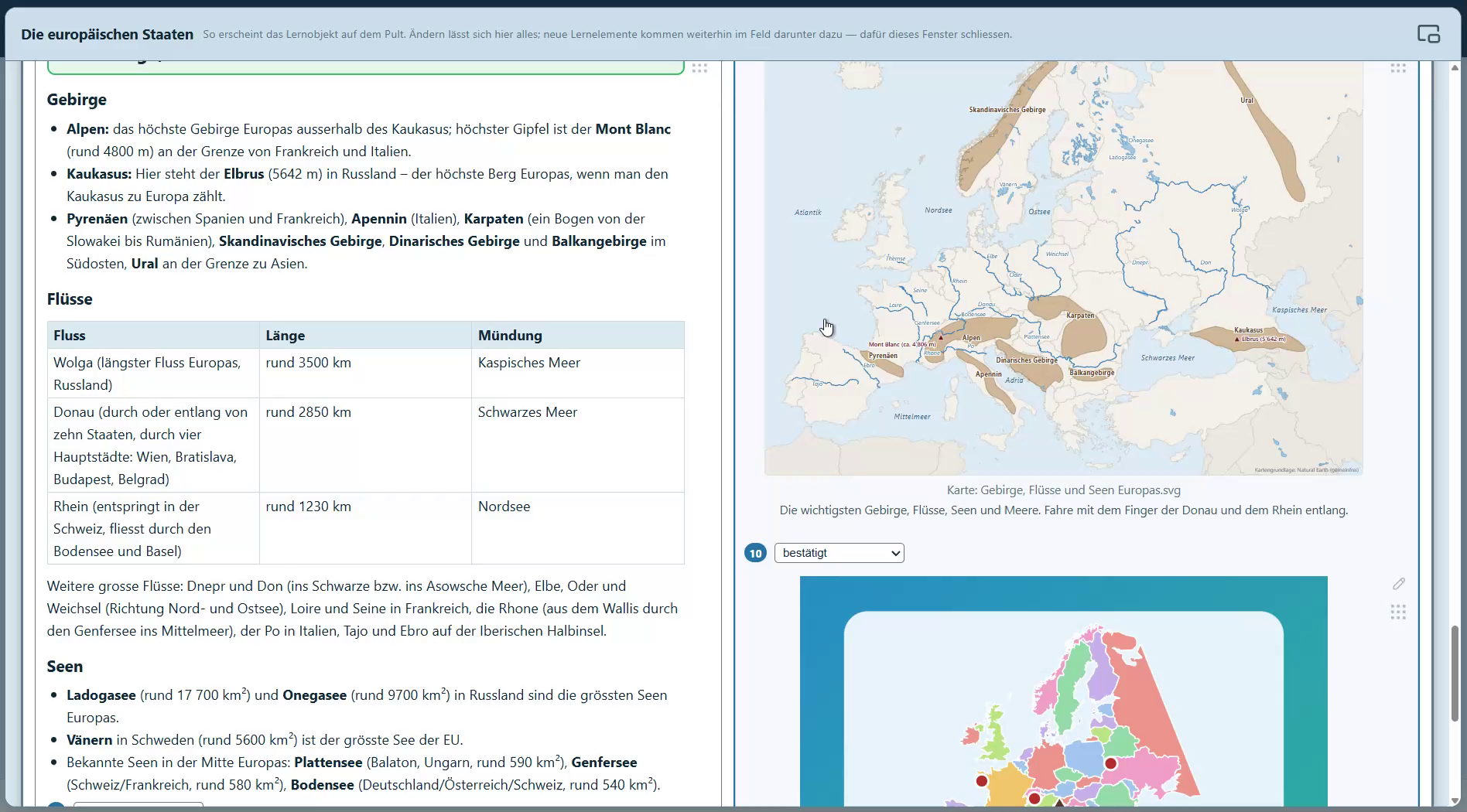1467x812 pixels.
Task: Click the 'Mündung' table column header
Action: point(577,336)
